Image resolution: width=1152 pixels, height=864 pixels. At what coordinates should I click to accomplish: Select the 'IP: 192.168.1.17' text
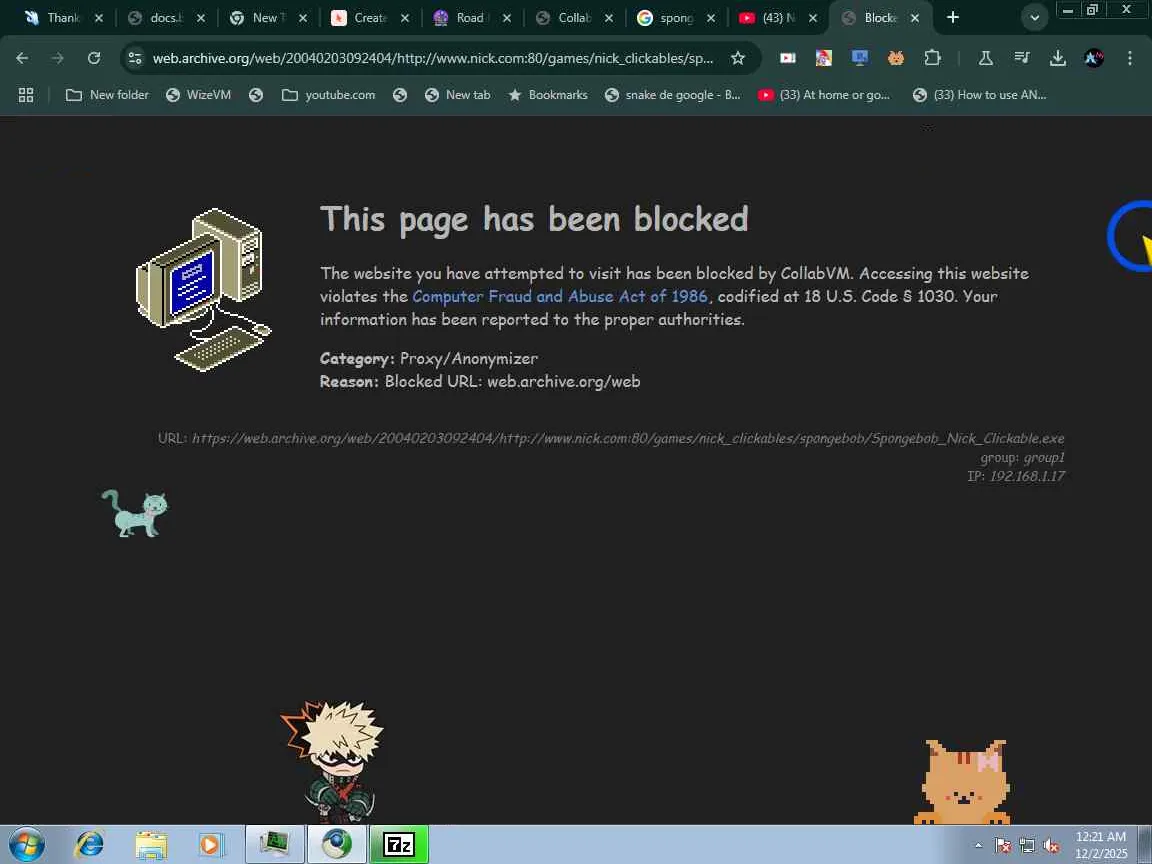[x=1015, y=476]
